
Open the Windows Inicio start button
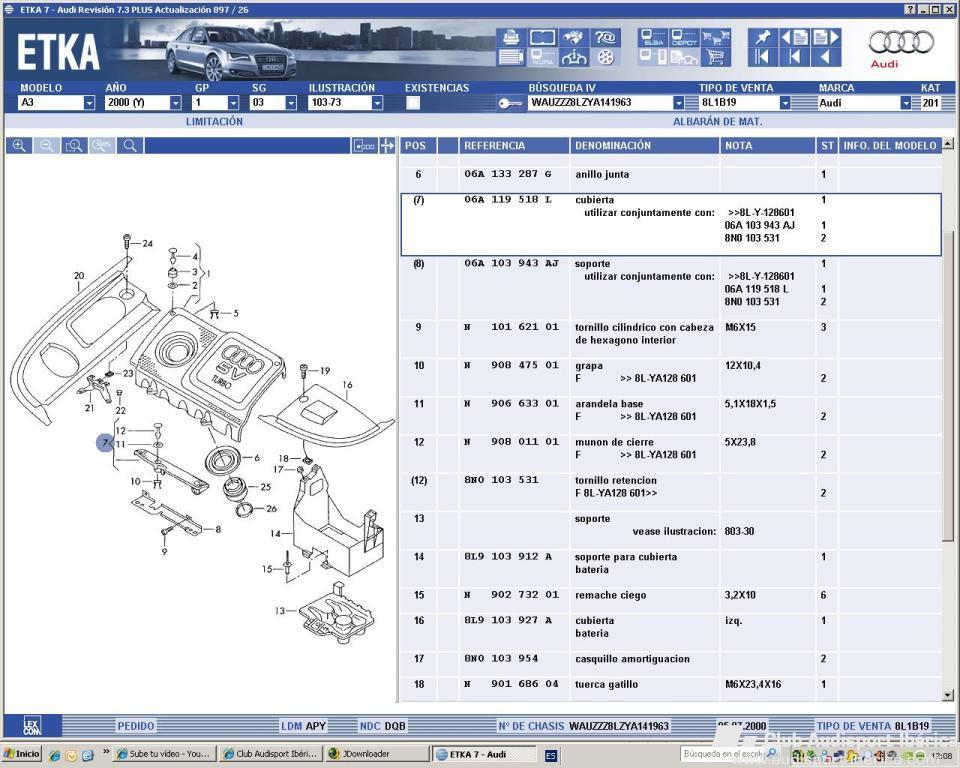click(23, 754)
